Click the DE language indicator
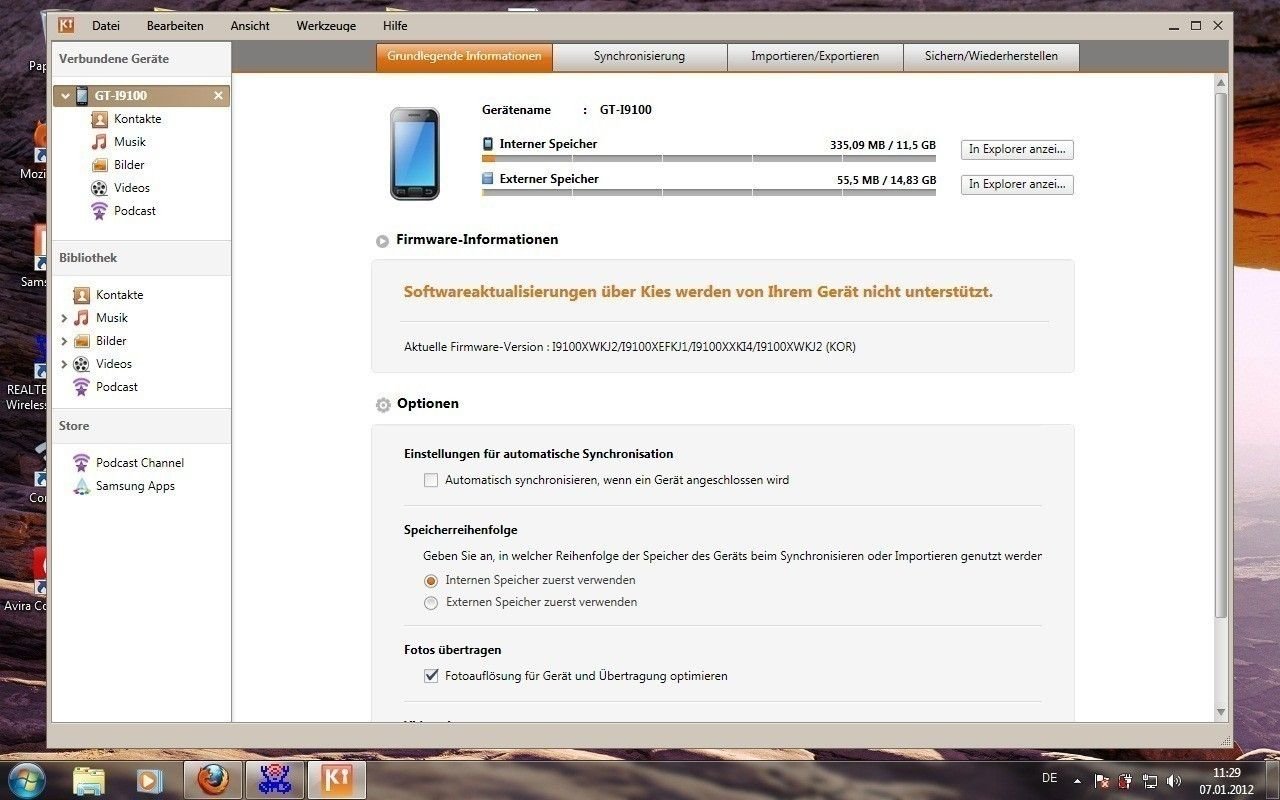Image resolution: width=1280 pixels, height=800 pixels. pyautogui.click(x=1049, y=778)
